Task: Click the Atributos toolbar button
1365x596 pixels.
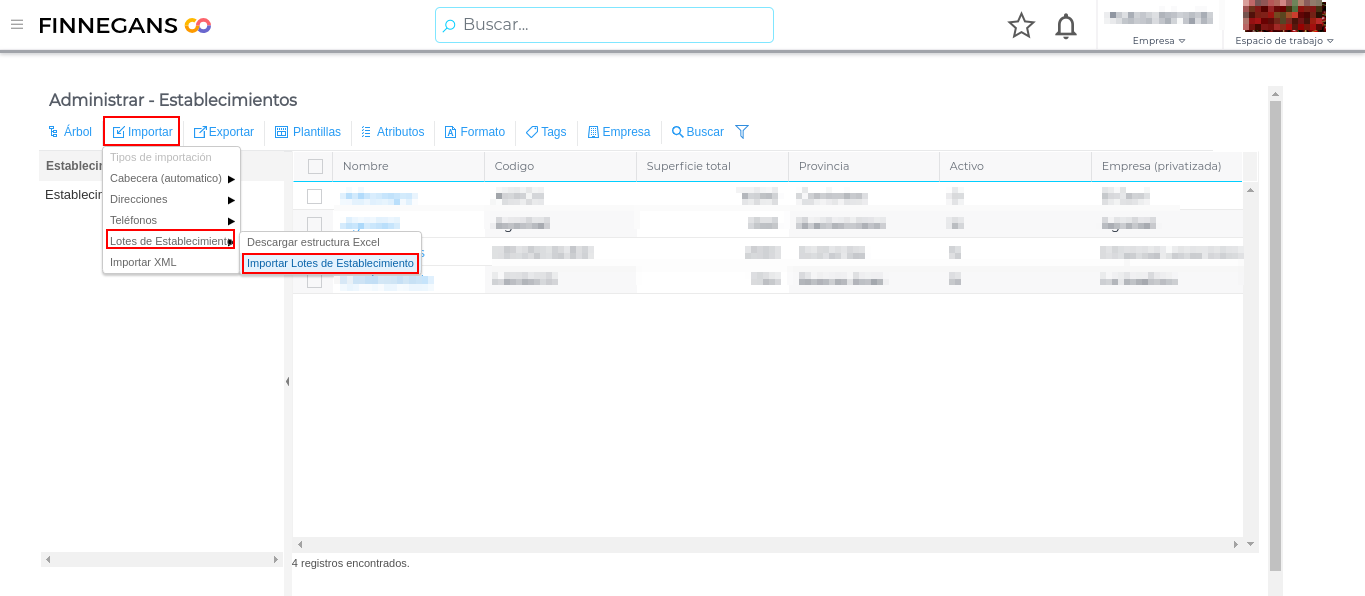Action: [x=392, y=132]
